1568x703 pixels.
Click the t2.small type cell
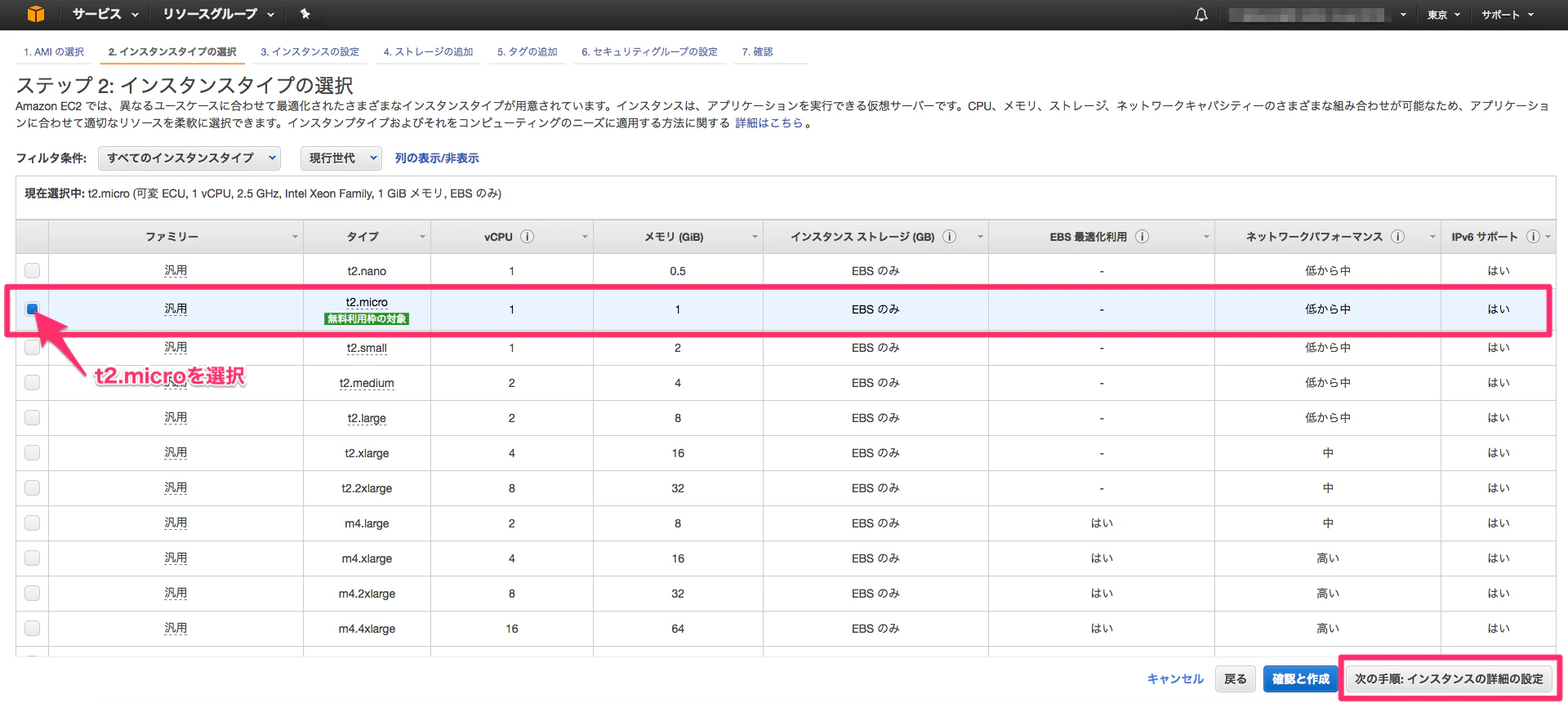[x=367, y=348]
